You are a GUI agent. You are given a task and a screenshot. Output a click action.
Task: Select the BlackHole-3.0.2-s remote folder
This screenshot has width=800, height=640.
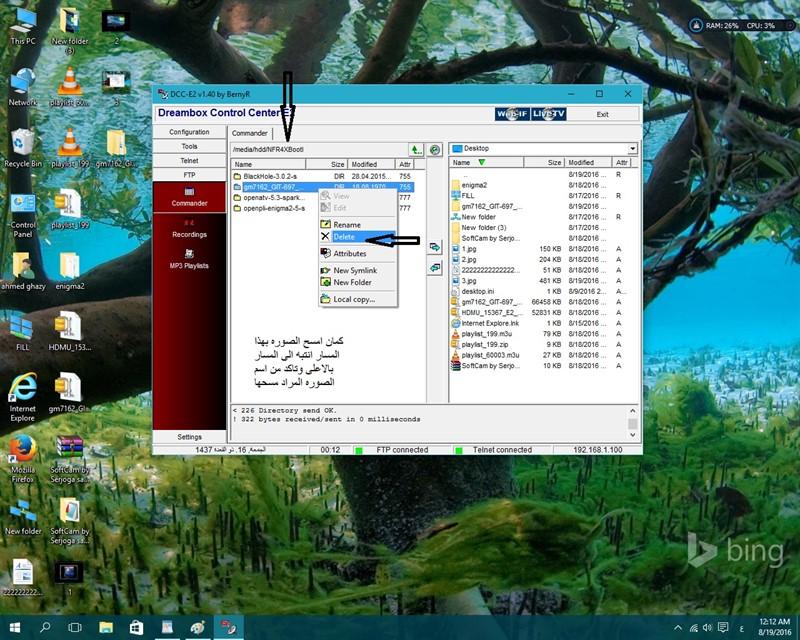tap(323, 176)
